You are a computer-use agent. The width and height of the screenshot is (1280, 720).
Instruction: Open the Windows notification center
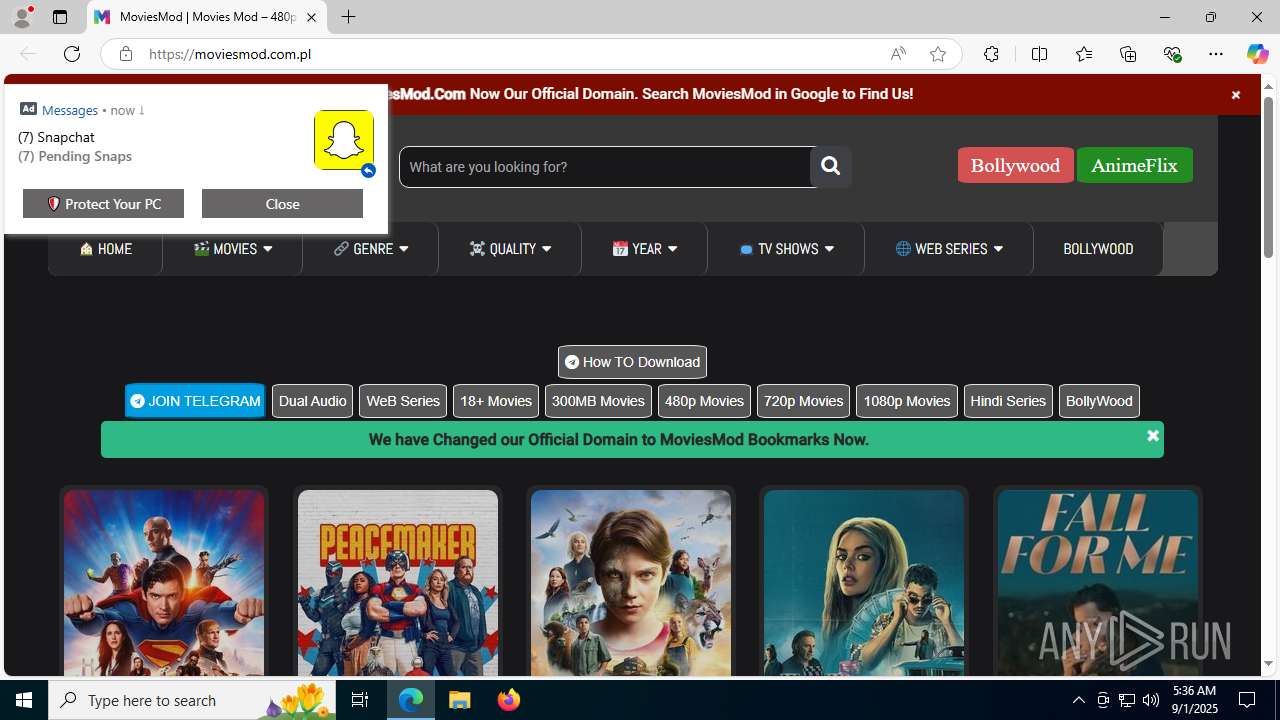tap(1248, 700)
